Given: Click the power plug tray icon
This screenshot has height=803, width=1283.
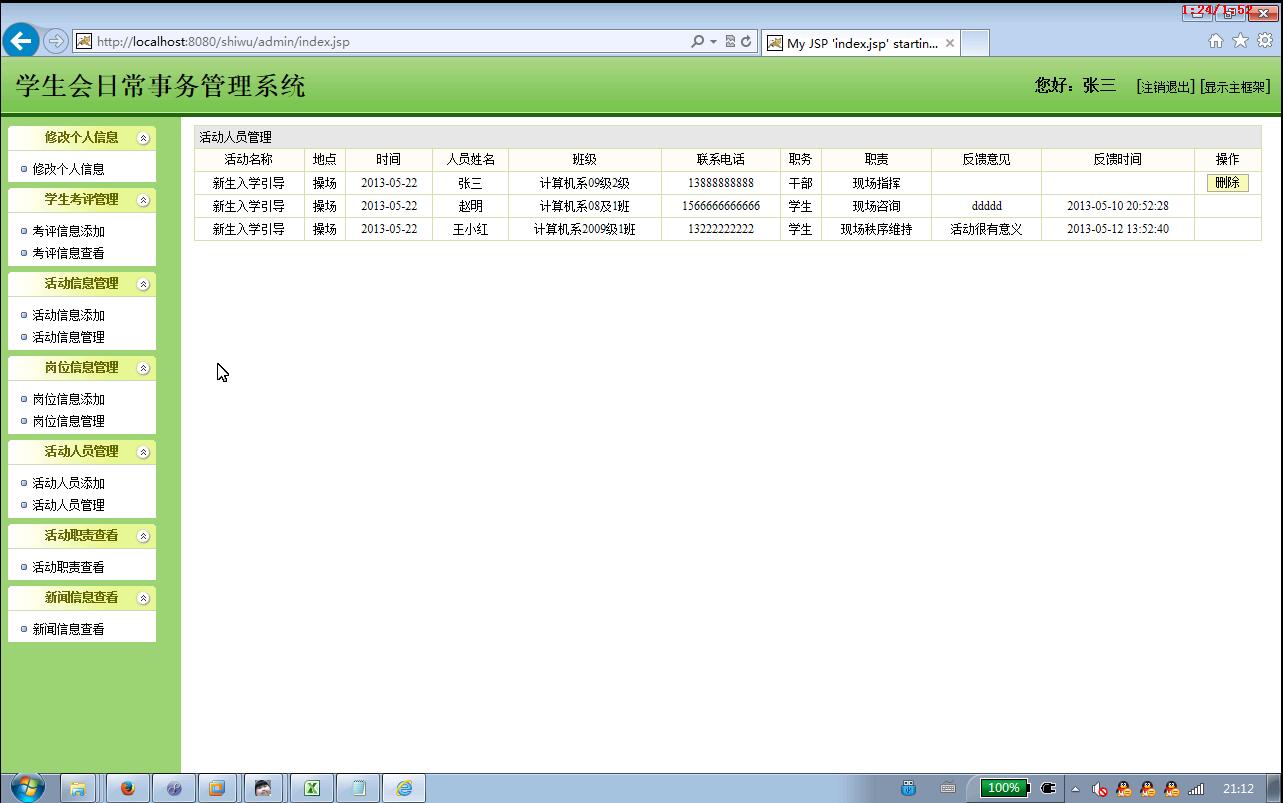Looking at the screenshot, I should [1048, 788].
